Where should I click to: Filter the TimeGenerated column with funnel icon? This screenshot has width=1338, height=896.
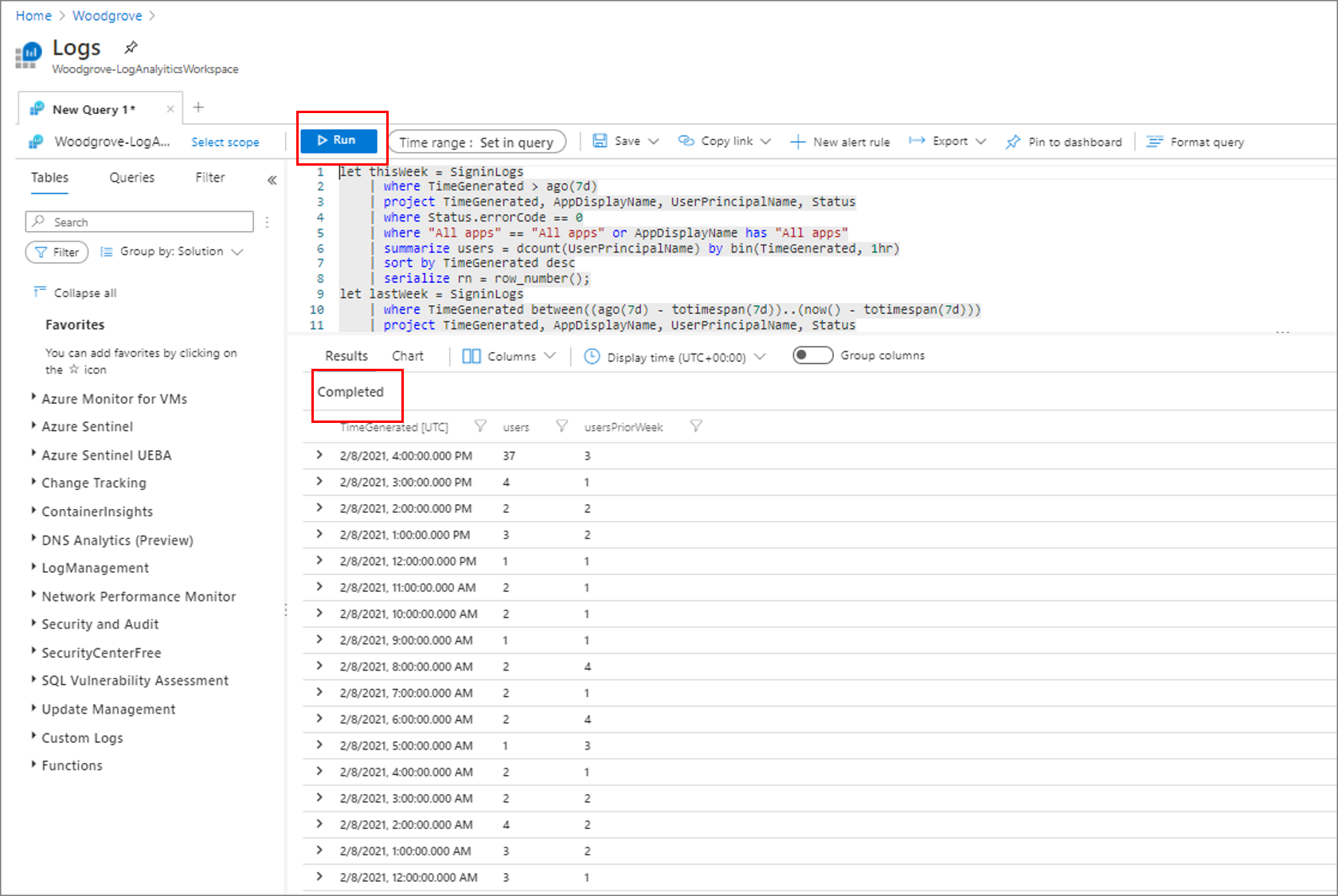point(480,426)
